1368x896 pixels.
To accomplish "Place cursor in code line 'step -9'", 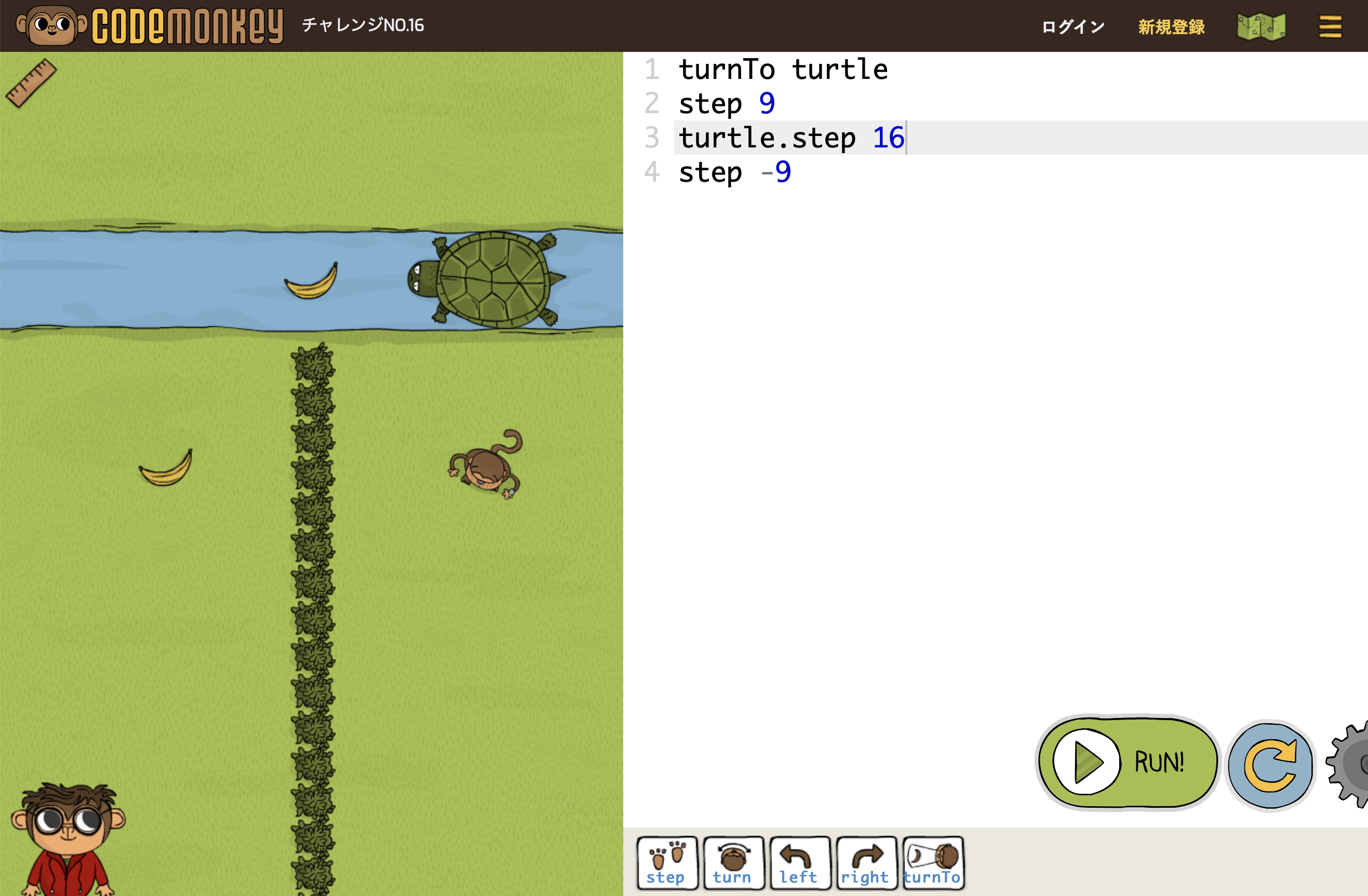I will pyautogui.click(x=735, y=172).
